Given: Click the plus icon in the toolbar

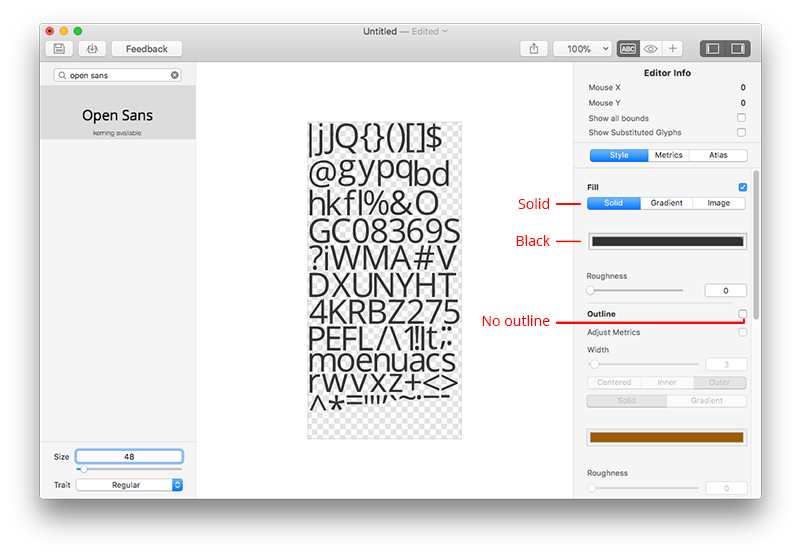Looking at the screenshot, I should click(673, 48).
